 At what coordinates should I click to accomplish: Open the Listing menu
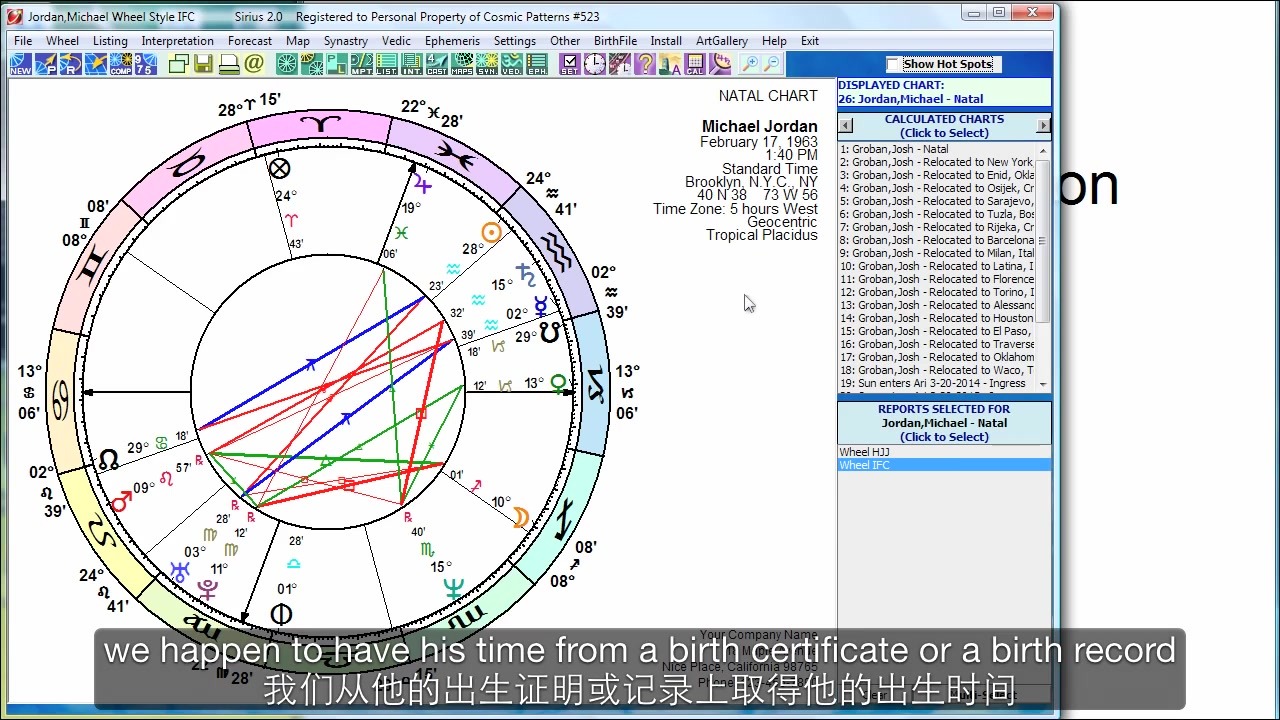(x=110, y=41)
